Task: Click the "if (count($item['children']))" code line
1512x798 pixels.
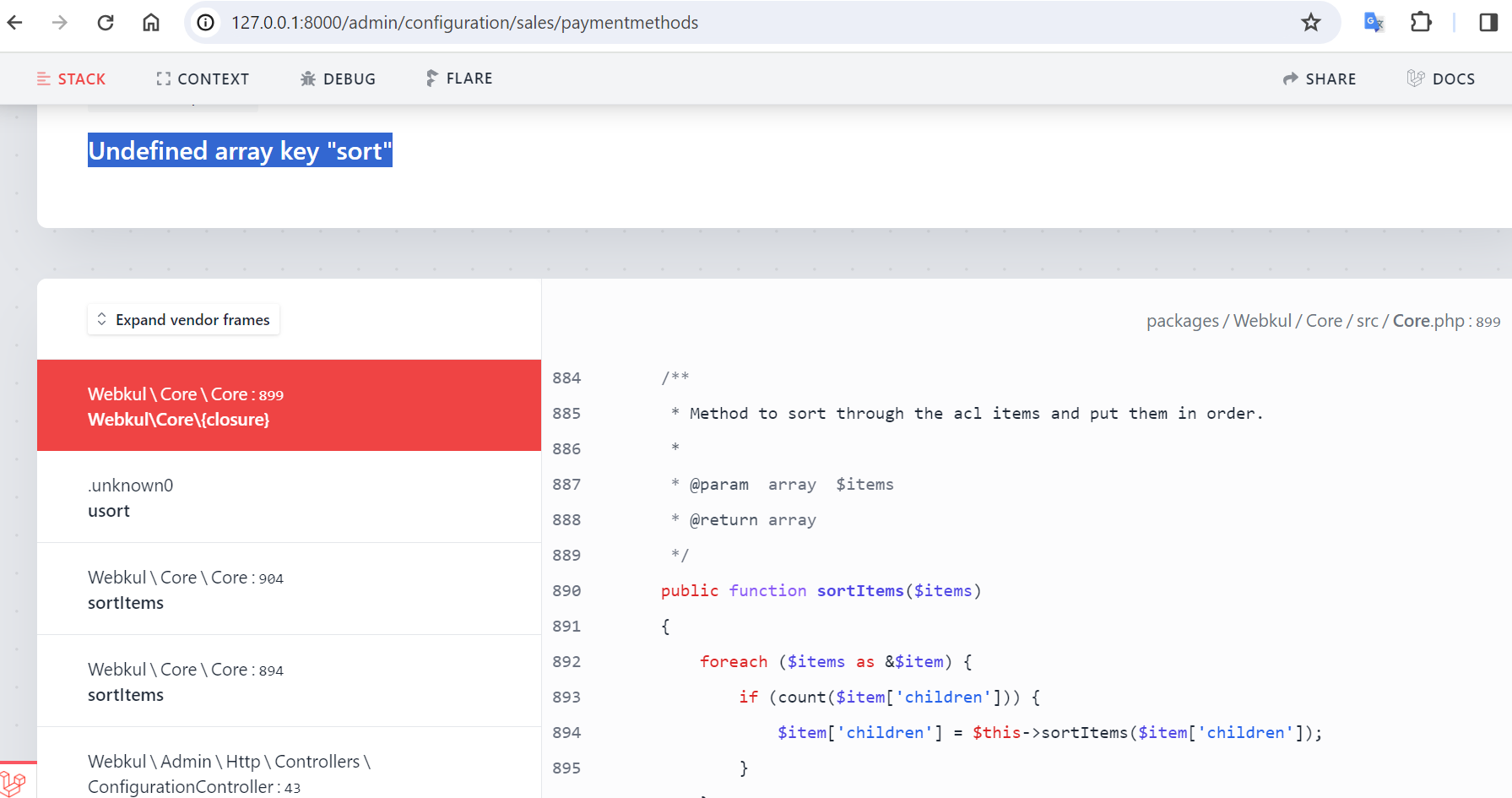Action: click(x=890, y=698)
